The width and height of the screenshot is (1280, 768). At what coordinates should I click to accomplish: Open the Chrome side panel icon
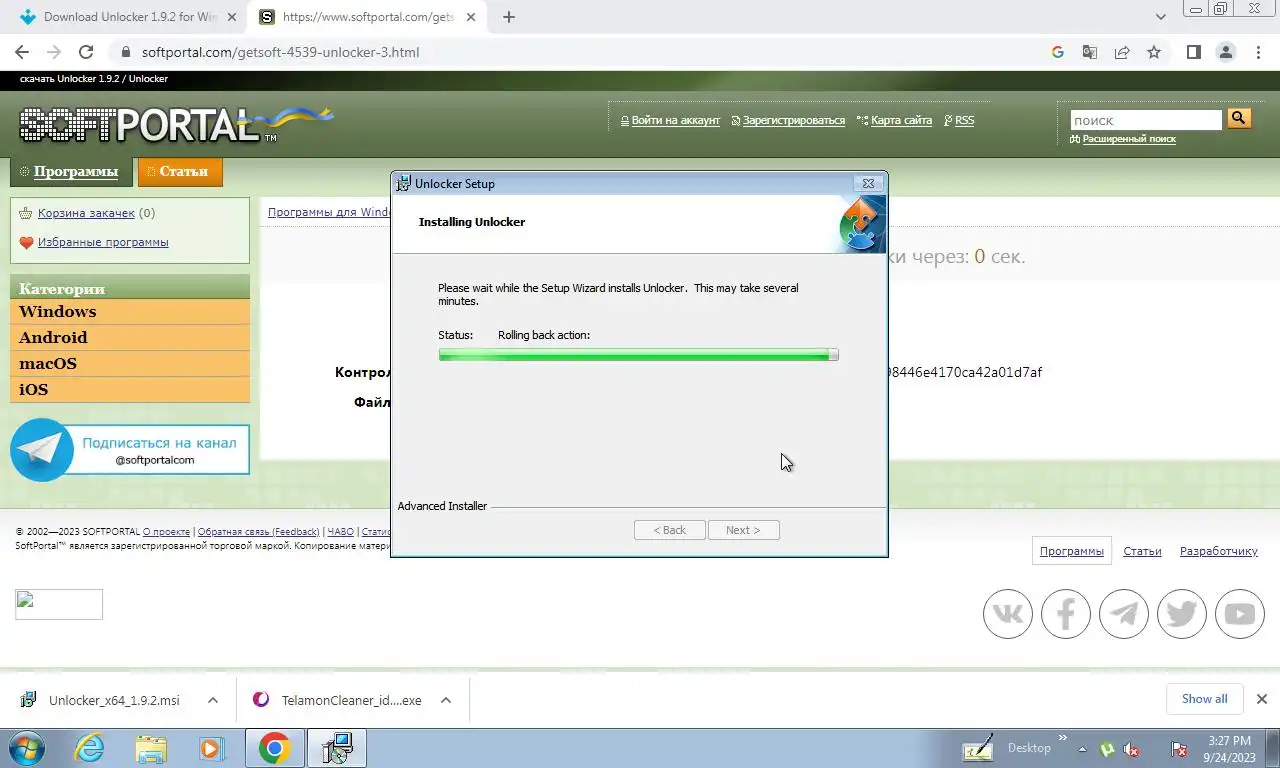tap(1193, 52)
